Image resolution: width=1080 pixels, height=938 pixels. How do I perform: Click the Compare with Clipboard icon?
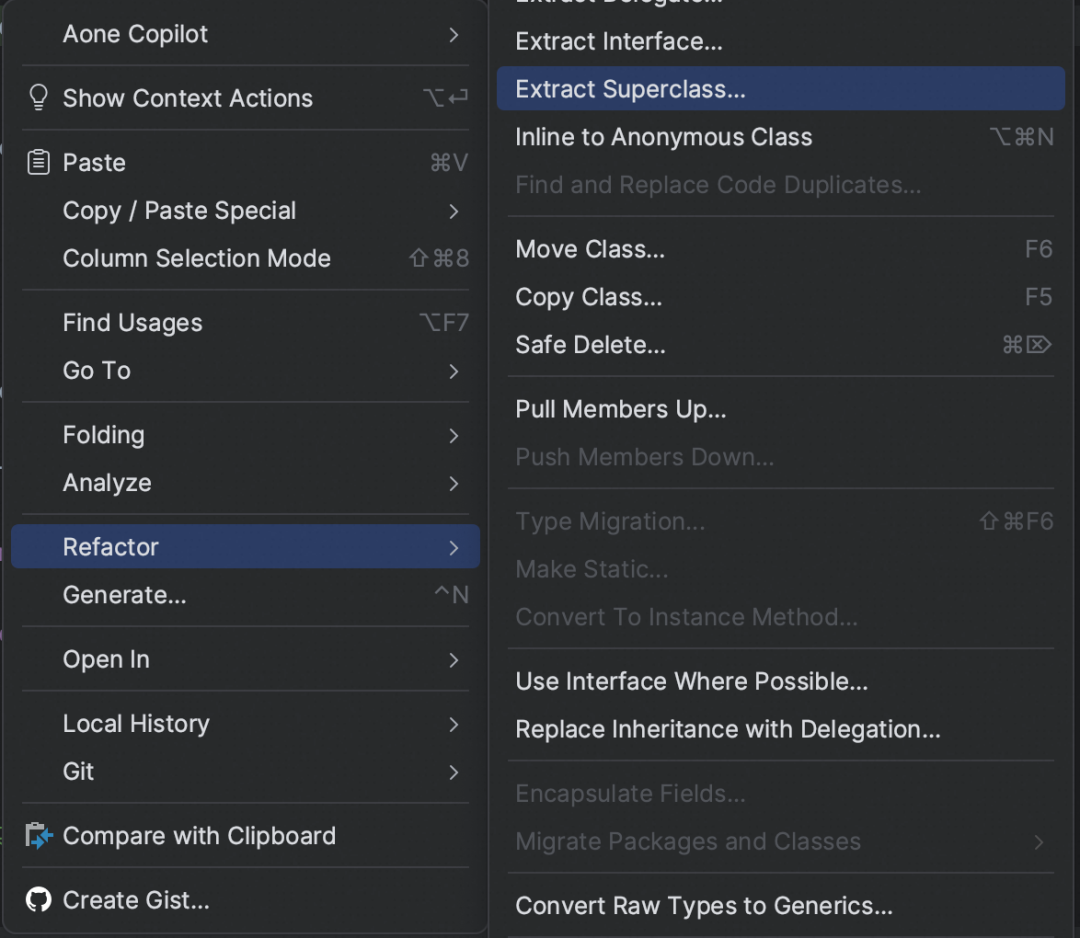pyautogui.click(x=39, y=836)
